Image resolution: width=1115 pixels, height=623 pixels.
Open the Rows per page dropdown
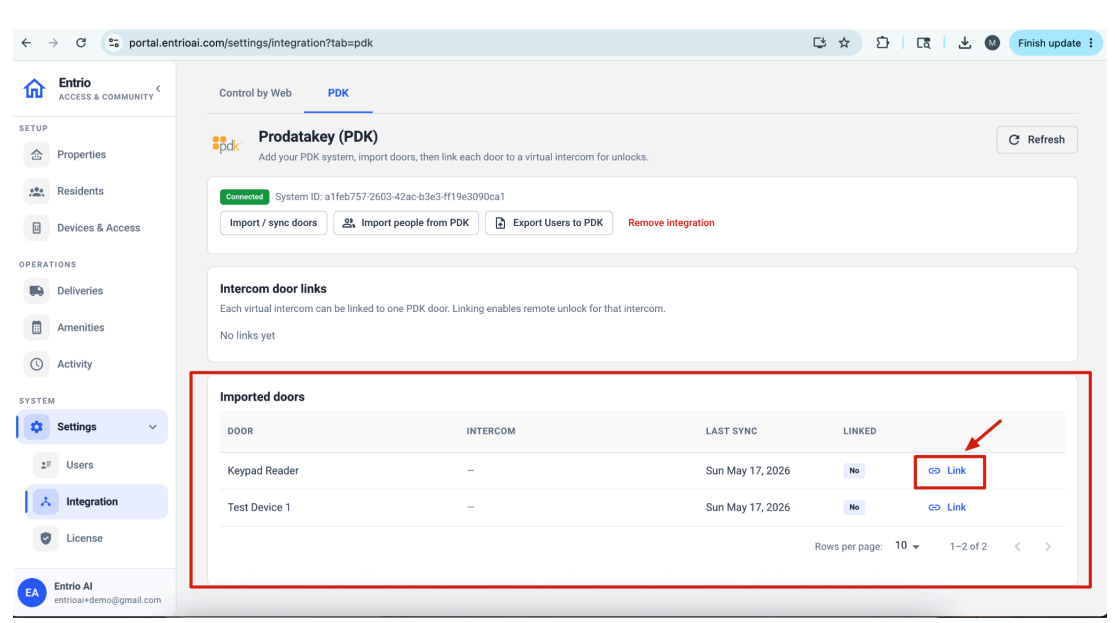coord(907,546)
